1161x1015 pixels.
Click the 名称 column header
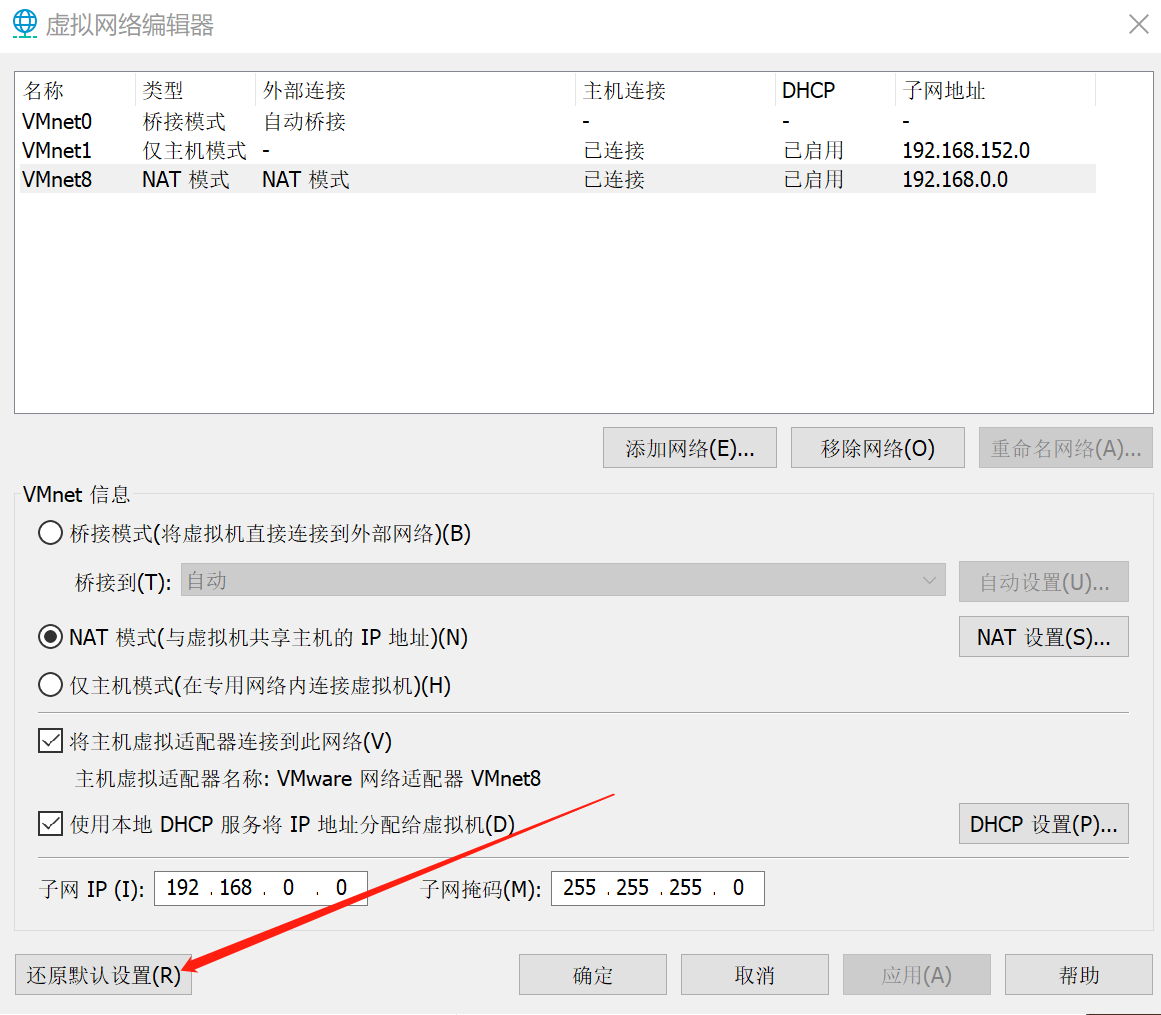pyautogui.click(x=76, y=90)
